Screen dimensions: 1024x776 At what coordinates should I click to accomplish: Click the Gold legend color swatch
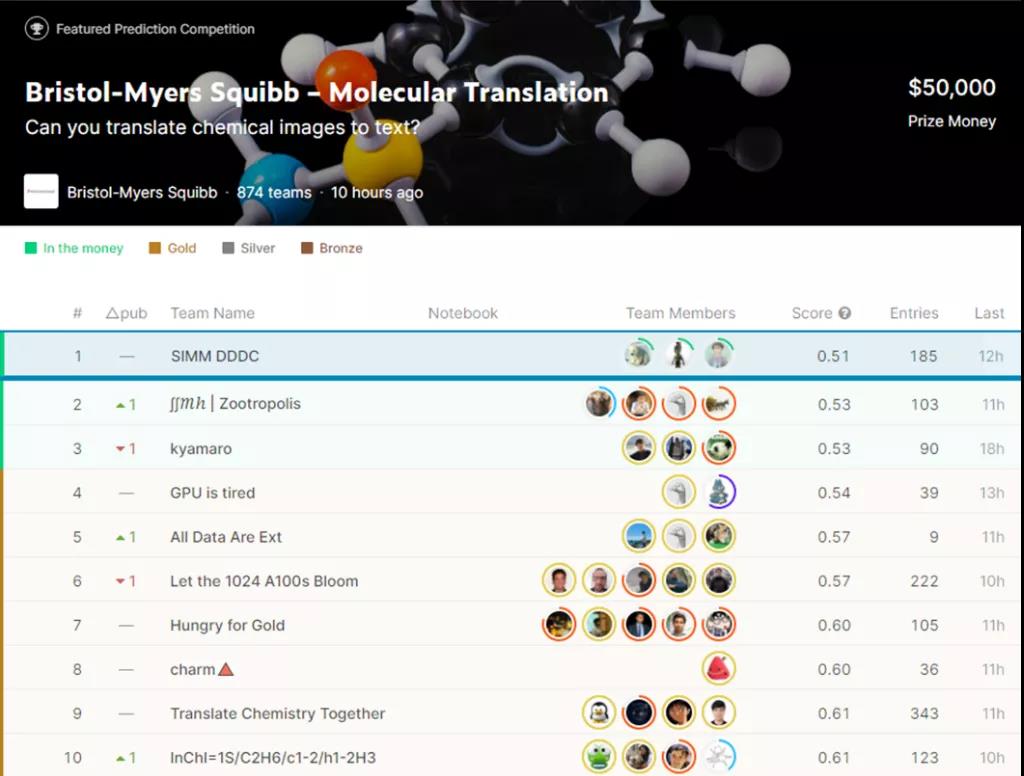pos(155,248)
